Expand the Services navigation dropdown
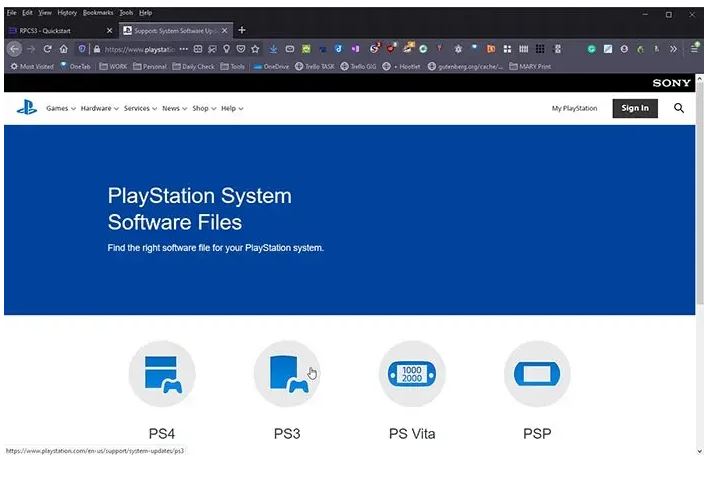The width and height of the screenshot is (711, 477). (x=141, y=108)
